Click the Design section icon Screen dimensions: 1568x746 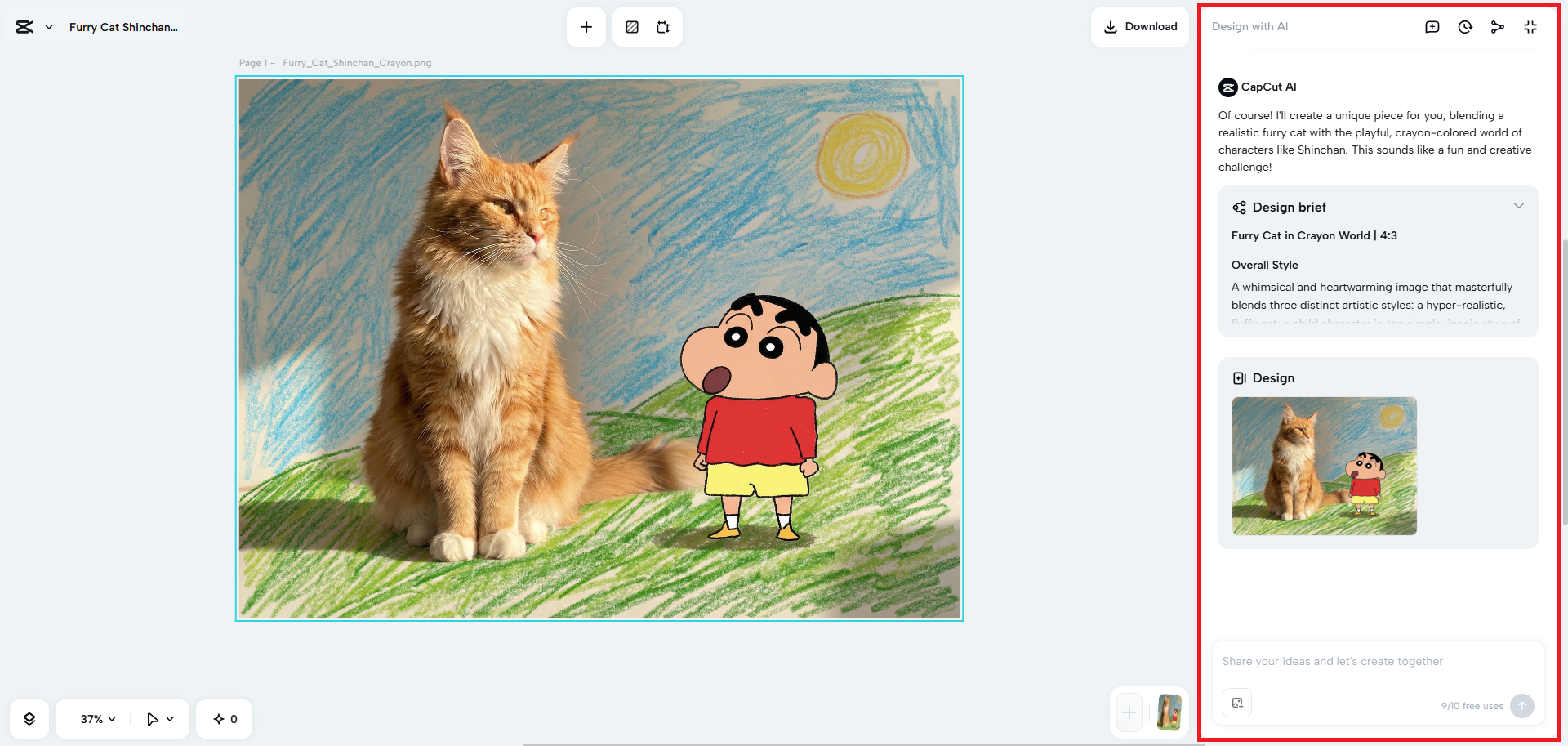click(1240, 378)
